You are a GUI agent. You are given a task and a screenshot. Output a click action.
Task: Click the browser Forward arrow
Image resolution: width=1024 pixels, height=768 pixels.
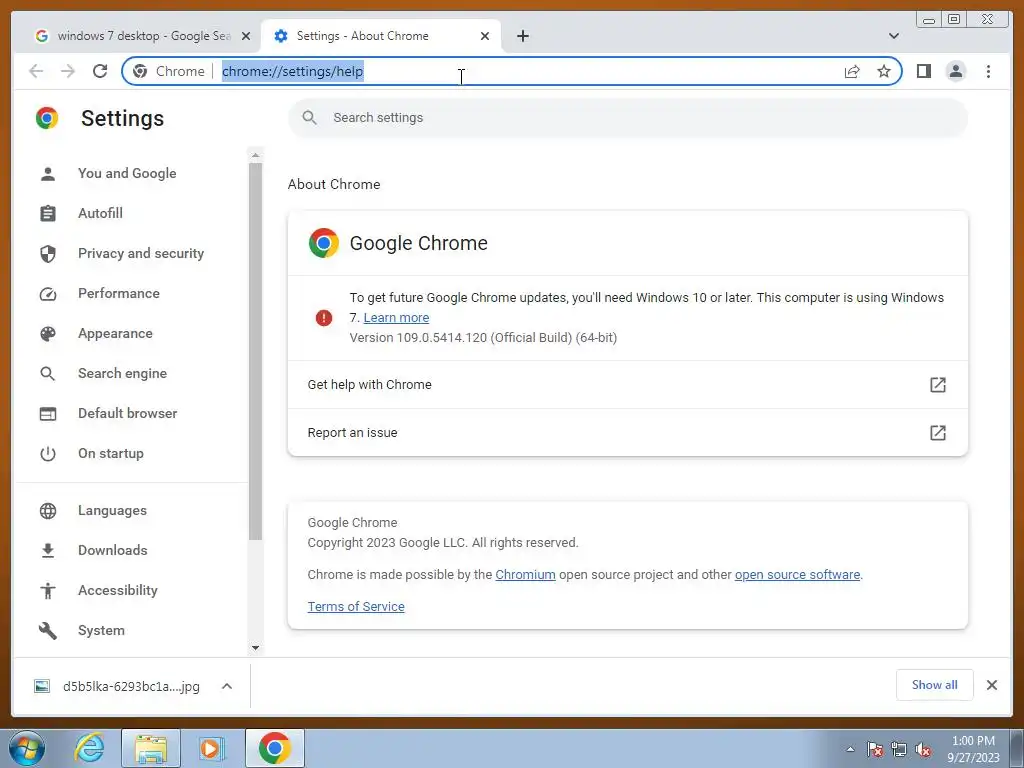click(x=68, y=71)
